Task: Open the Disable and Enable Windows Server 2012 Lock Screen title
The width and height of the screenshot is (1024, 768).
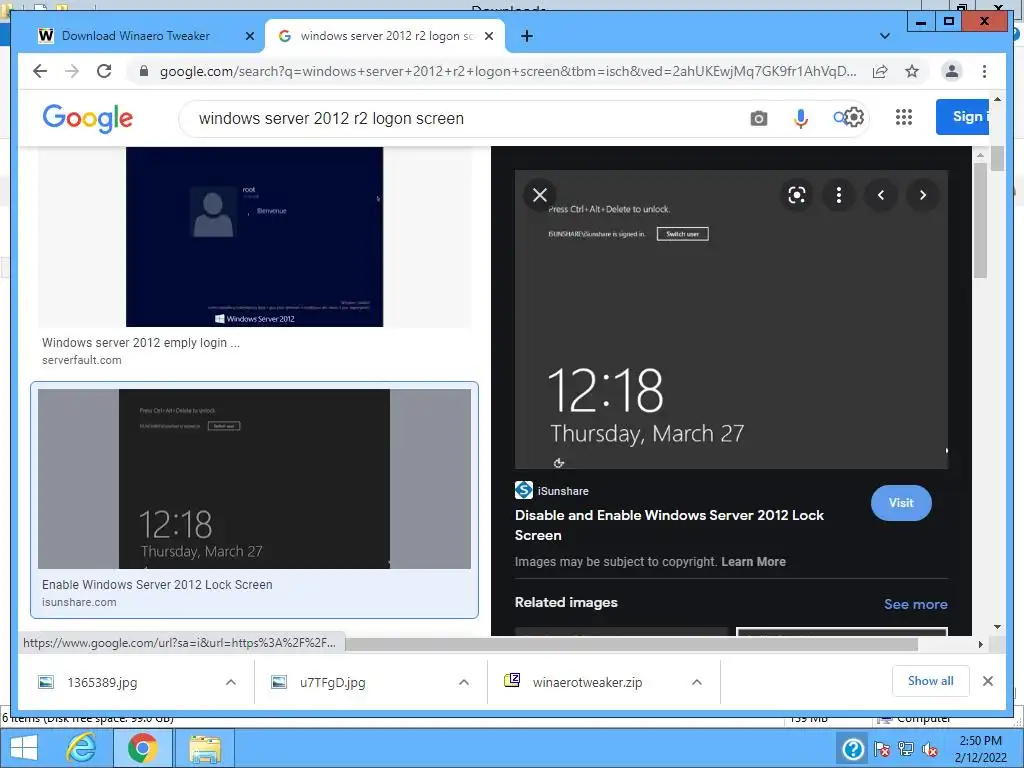Action: point(669,525)
